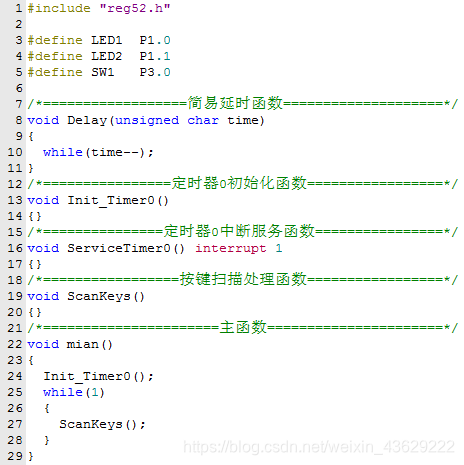
Task: Place cursor in while(time--); statement
Action: click(x=98, y=152)
